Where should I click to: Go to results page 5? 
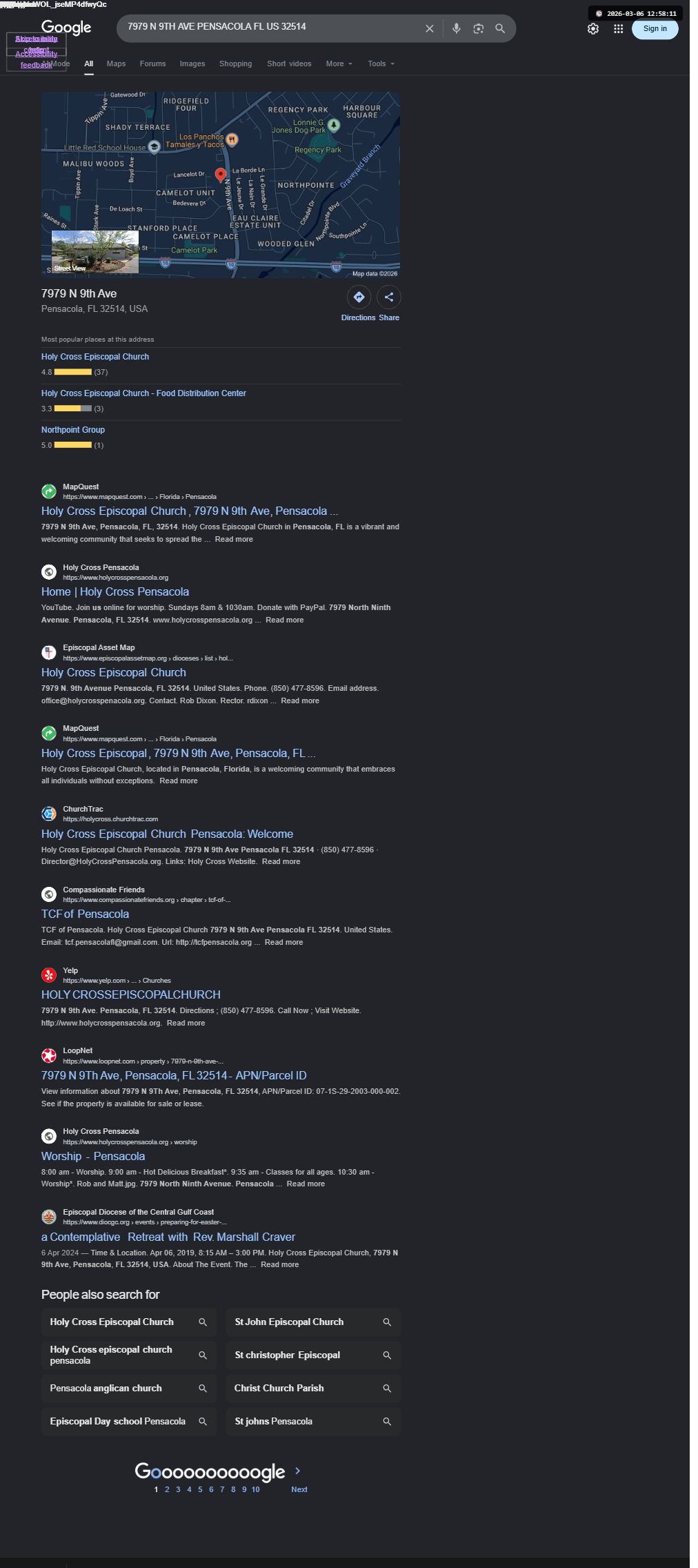point(200,1489)
